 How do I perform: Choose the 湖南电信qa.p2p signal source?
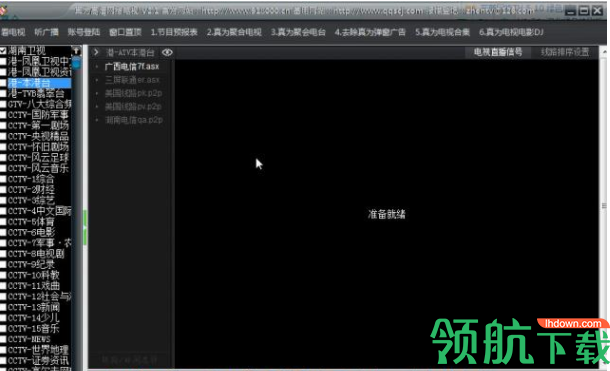134,120
